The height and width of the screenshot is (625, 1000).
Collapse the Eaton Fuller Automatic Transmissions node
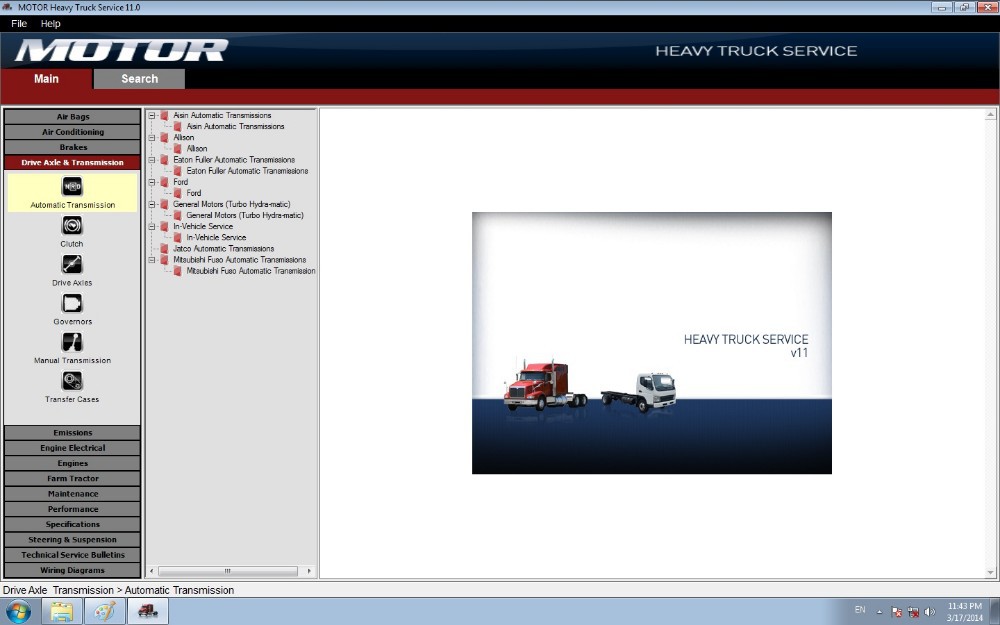(152, 159)
